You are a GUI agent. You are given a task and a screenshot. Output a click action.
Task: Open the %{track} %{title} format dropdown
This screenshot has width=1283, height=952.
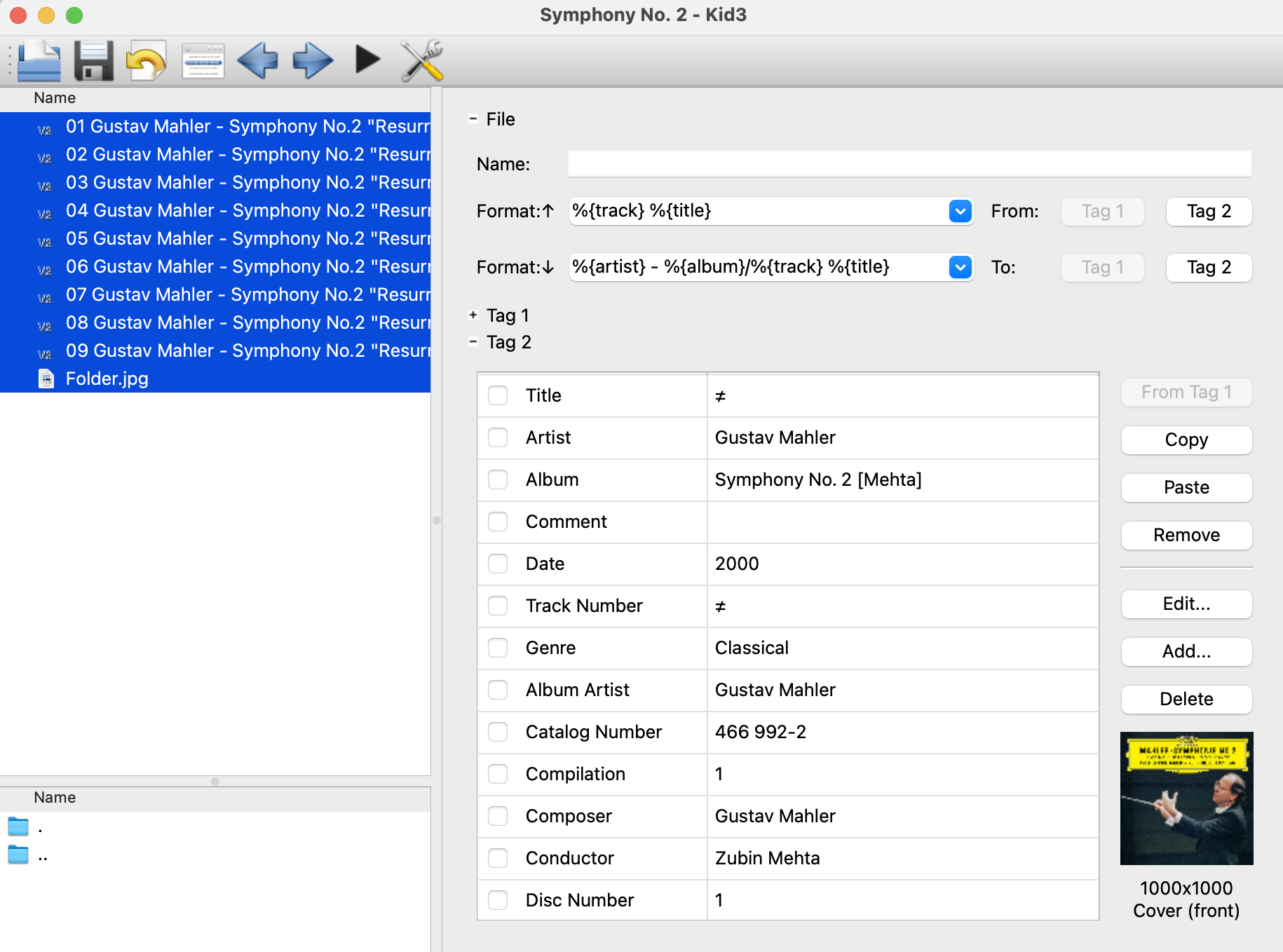click(x=960, y=211)
